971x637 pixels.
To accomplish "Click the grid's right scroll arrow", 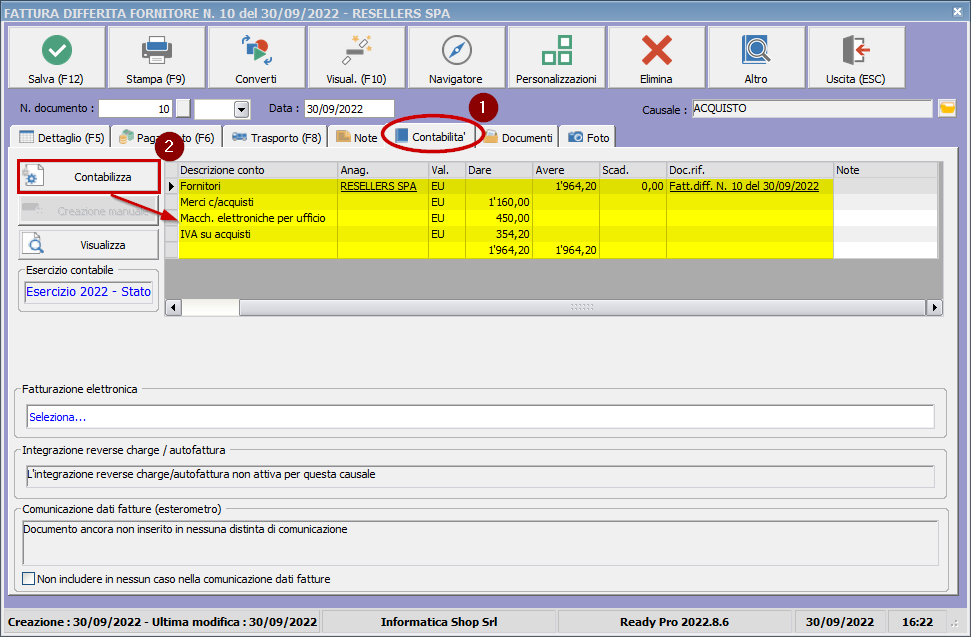I will pos(934,308).
